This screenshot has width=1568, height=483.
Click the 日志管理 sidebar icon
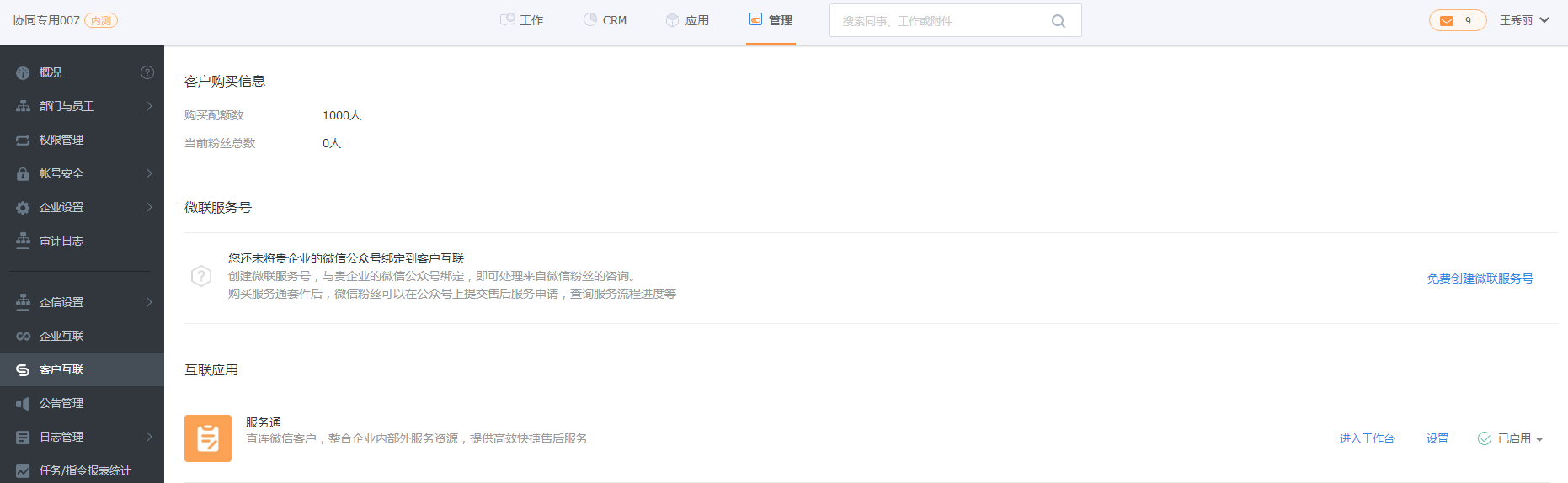click(x=23, y=438)
